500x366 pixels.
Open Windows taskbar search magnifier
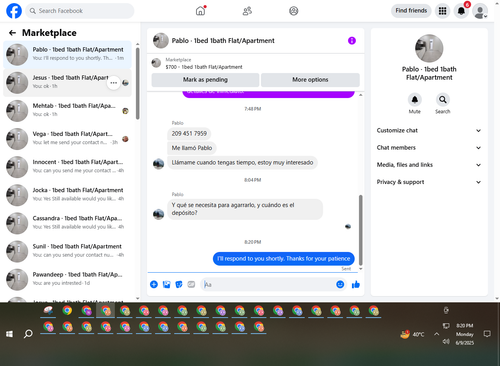point(28,334)
